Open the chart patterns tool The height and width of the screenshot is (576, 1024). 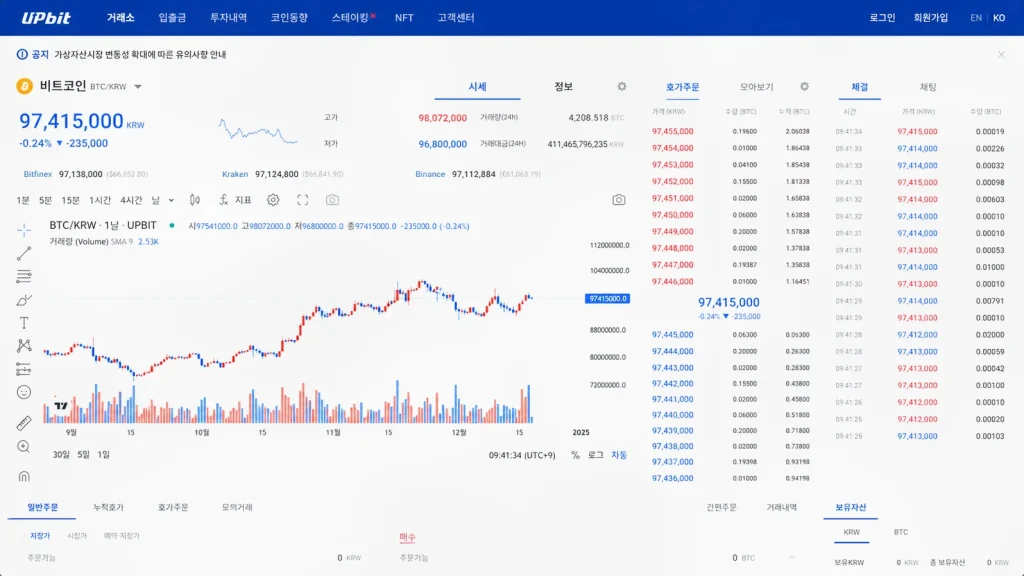tap(24, 345)
